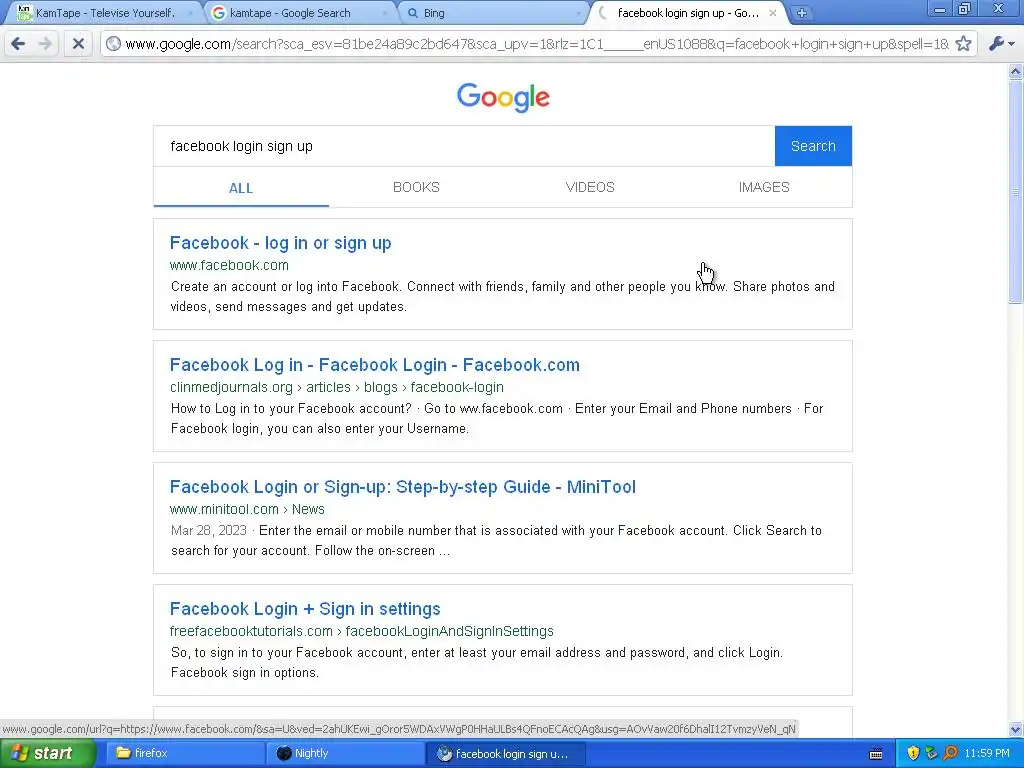Viewport: 1024px width, 768px height.
Task: Switch to the BOOKS results tab
Action: (x=416, y=187)
